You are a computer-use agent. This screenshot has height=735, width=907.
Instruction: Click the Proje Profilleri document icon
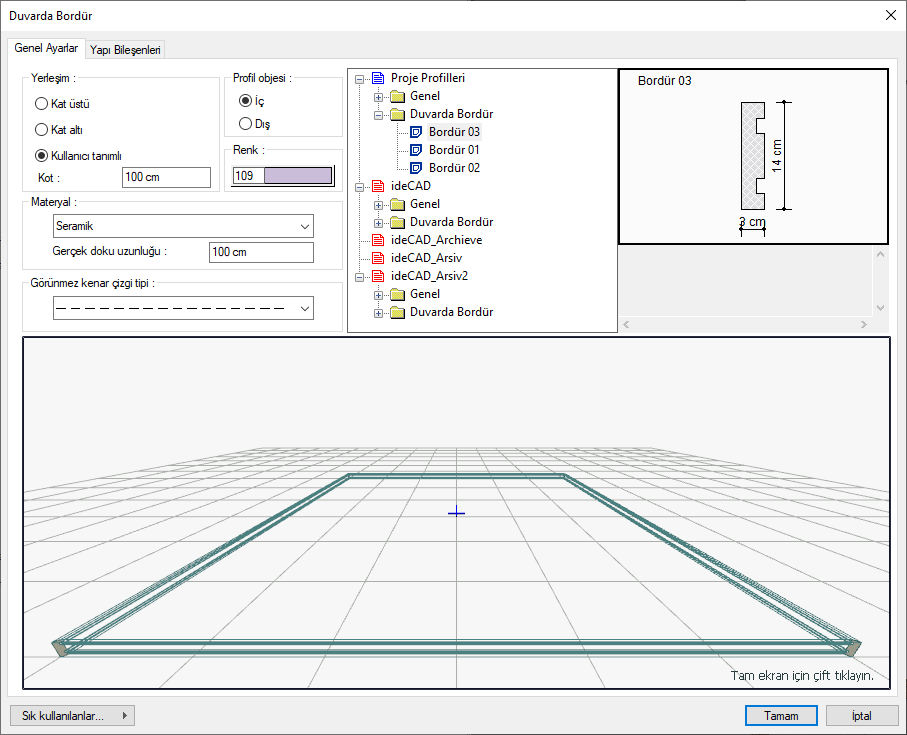(377, 78)
